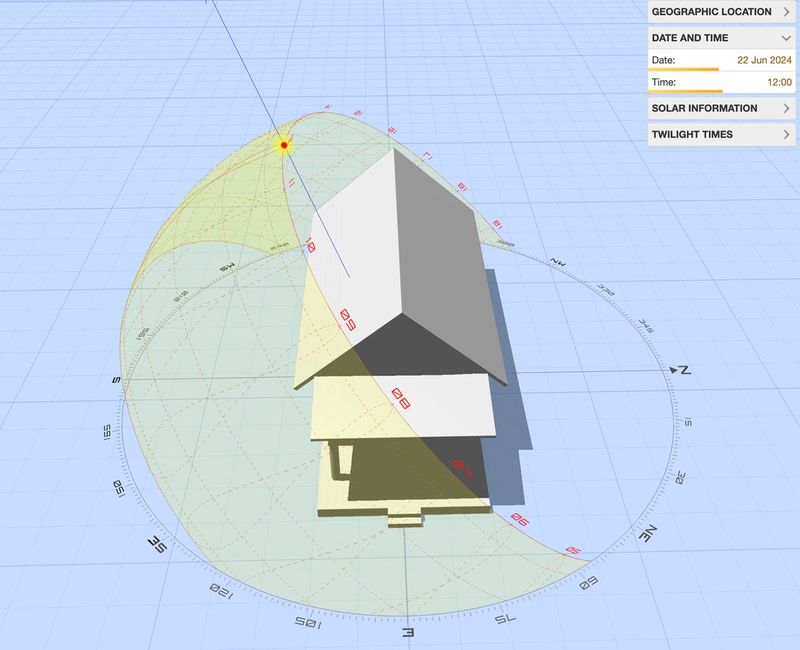
Task: Click the 165 degree azimuth label
Action: [107, 432]
